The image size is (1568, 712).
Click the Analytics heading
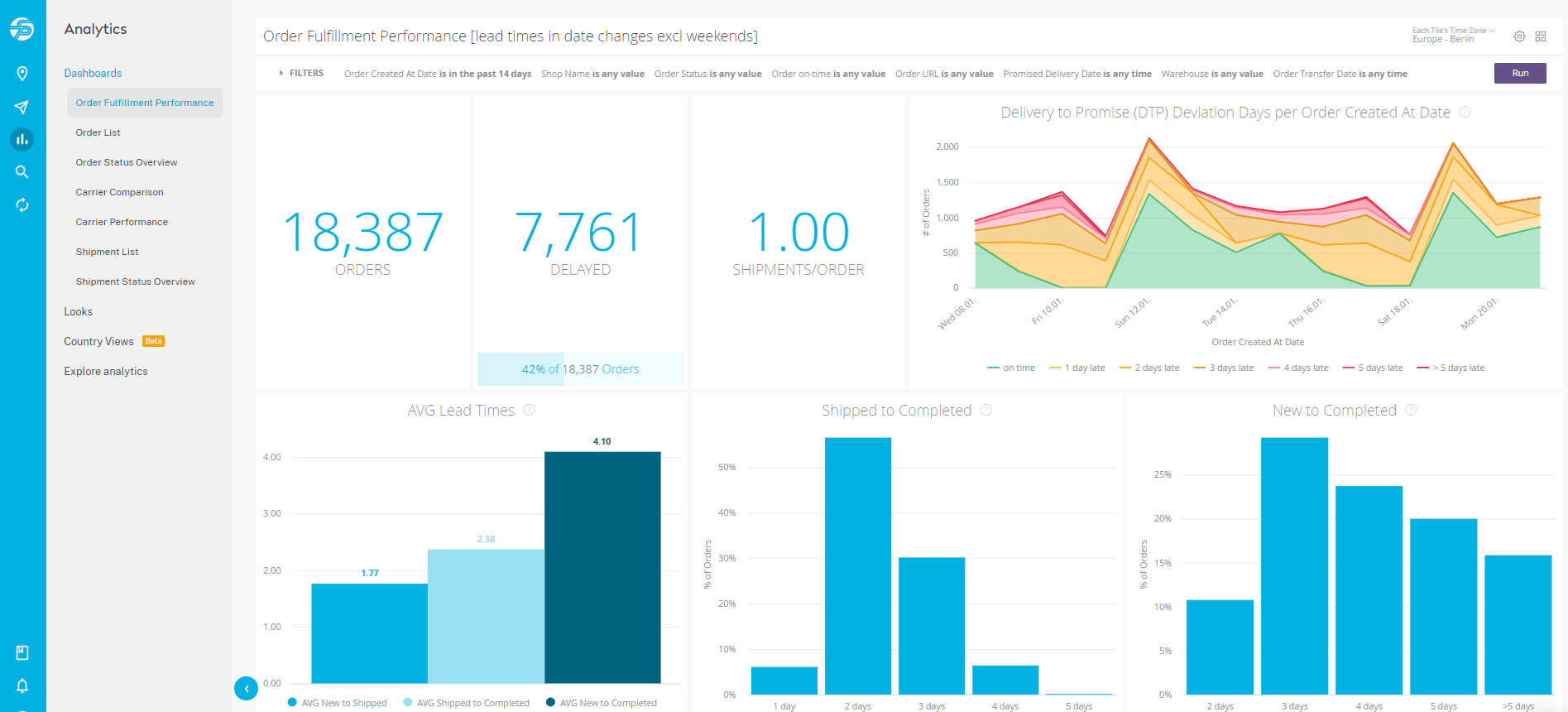[x=95, y=29]
